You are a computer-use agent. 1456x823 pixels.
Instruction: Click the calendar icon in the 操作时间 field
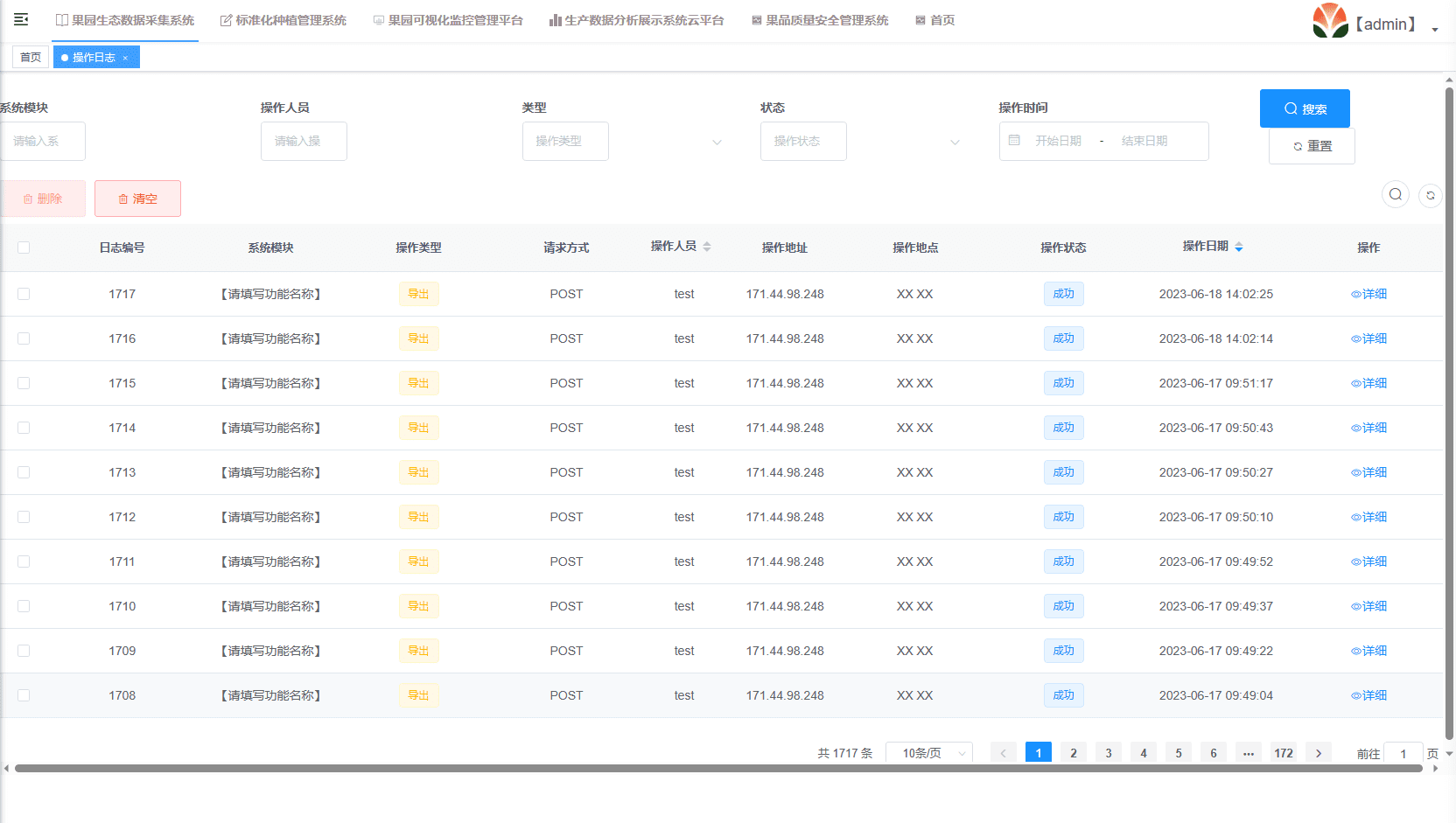click(1014, 140)
